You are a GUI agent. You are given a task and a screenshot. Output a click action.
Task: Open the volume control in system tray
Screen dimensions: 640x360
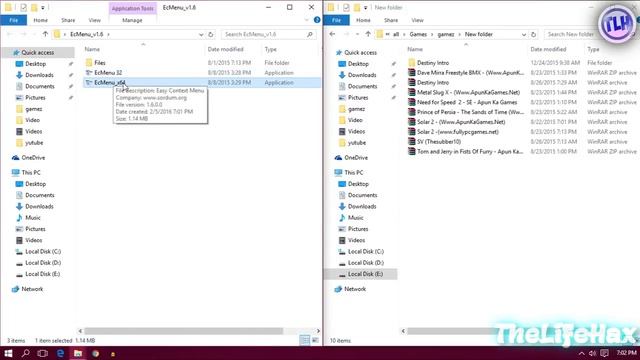[x=593, y=353]
